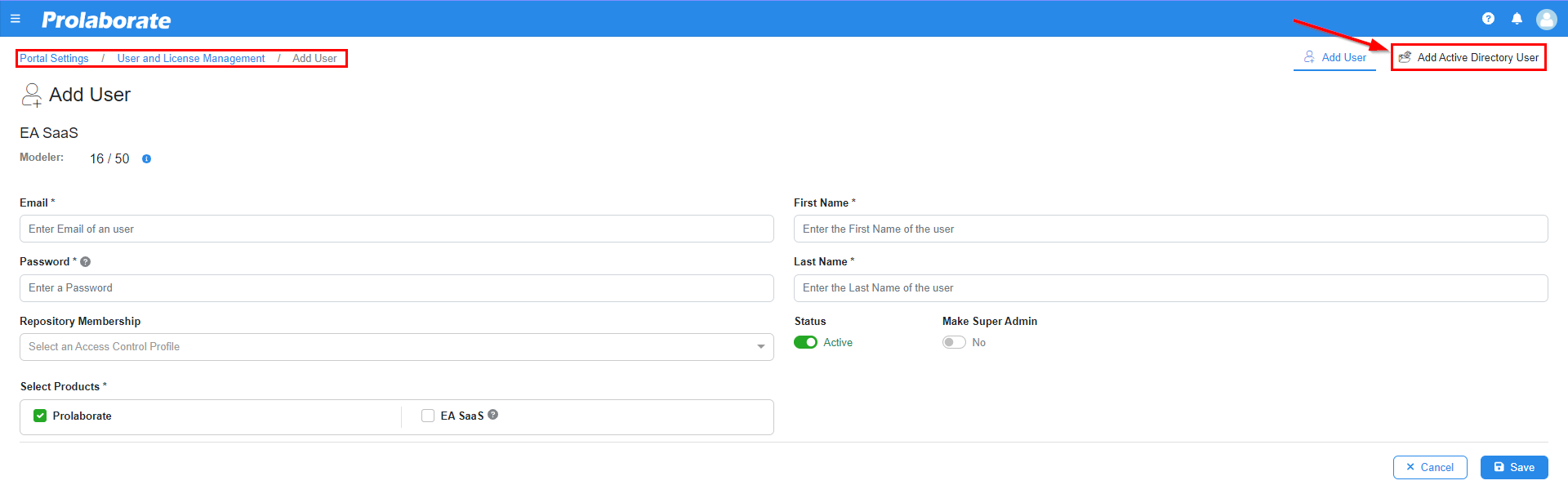
Task: Open the Access Control Profile dropdown
Action: 397,347
